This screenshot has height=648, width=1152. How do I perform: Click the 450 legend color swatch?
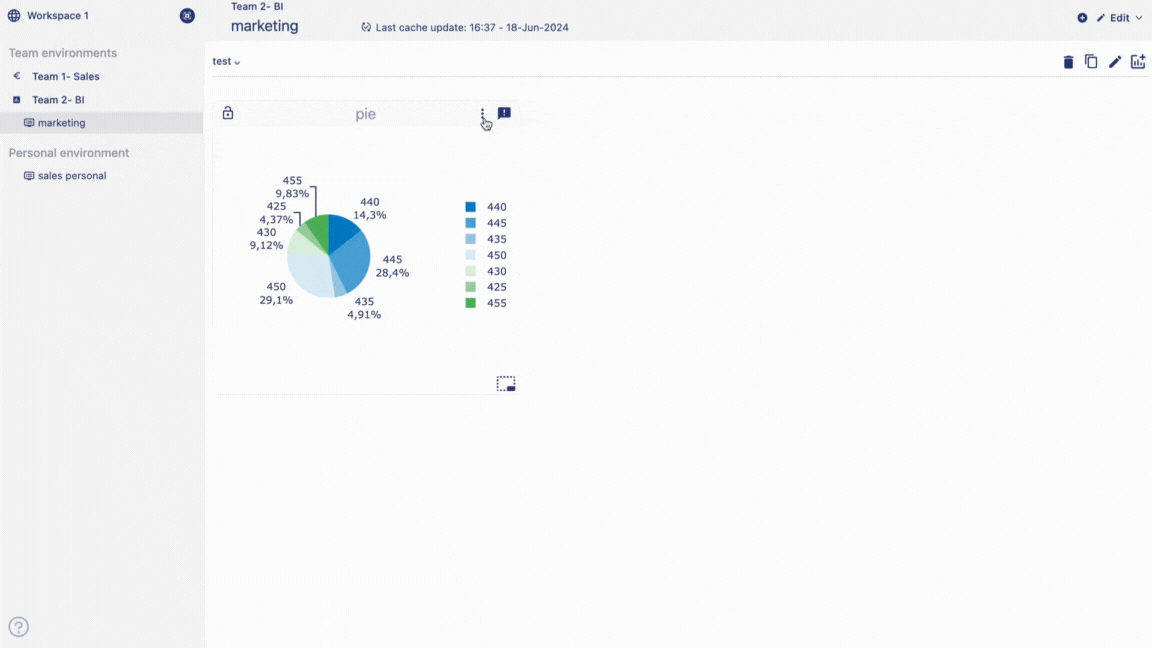coord(470,255)
